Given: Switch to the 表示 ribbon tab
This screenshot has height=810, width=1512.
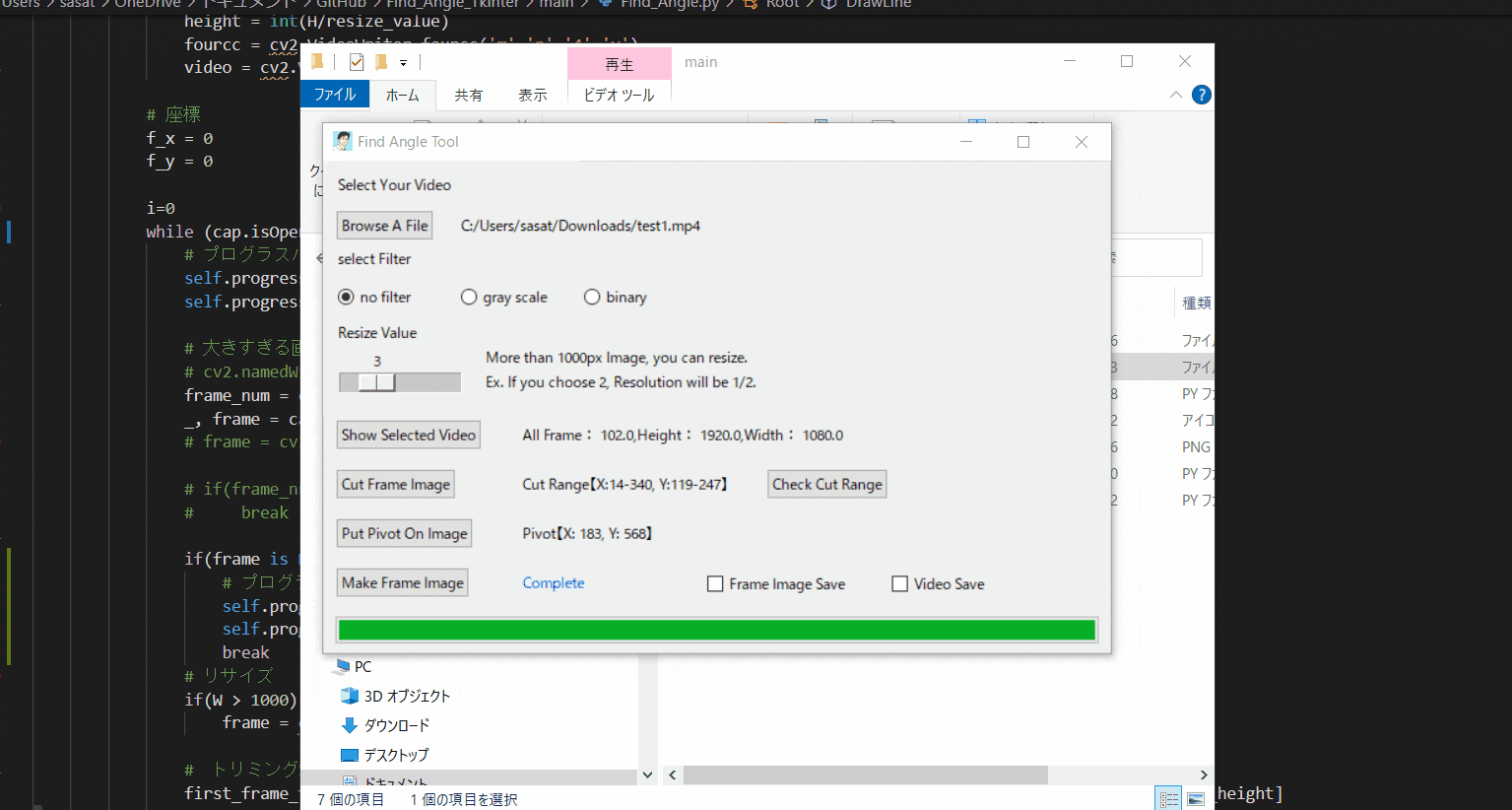Looking at the screenshot, I should [x=533, y=95].
